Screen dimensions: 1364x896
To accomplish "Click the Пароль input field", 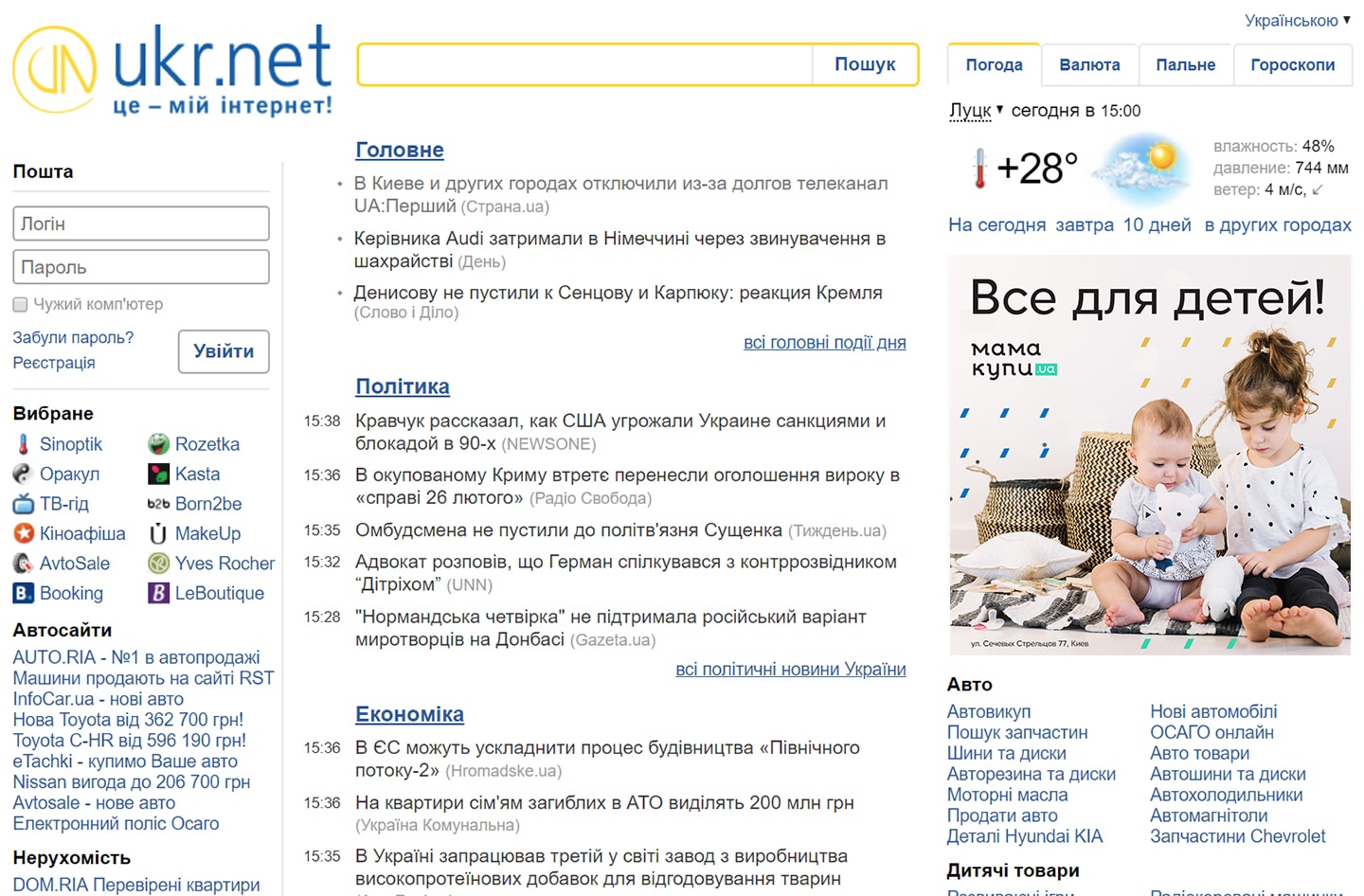I will (x=141, y=267).
